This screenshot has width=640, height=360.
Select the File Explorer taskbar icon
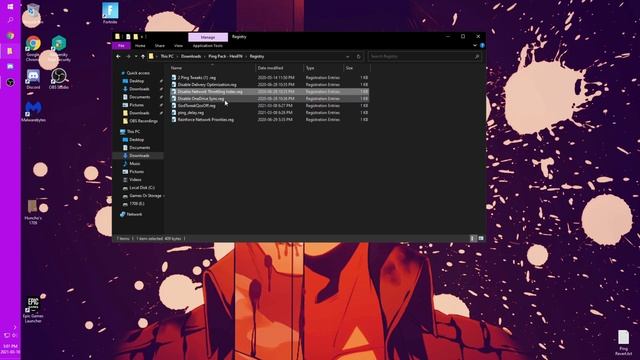10,51
